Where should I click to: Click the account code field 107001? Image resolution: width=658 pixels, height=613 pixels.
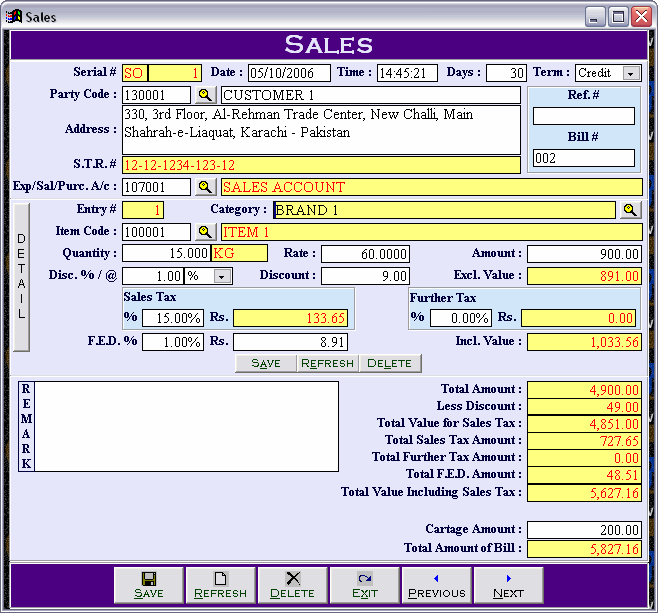(x=156, y=187)
